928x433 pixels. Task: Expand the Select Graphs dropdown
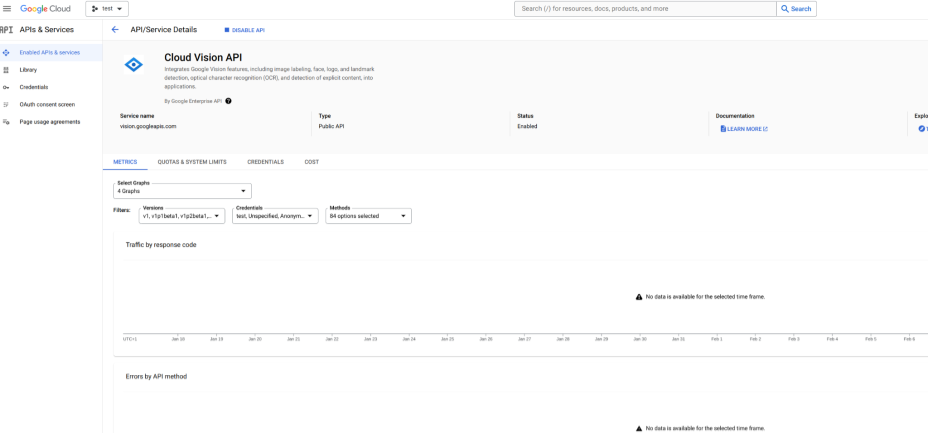[x=182, y=190]
